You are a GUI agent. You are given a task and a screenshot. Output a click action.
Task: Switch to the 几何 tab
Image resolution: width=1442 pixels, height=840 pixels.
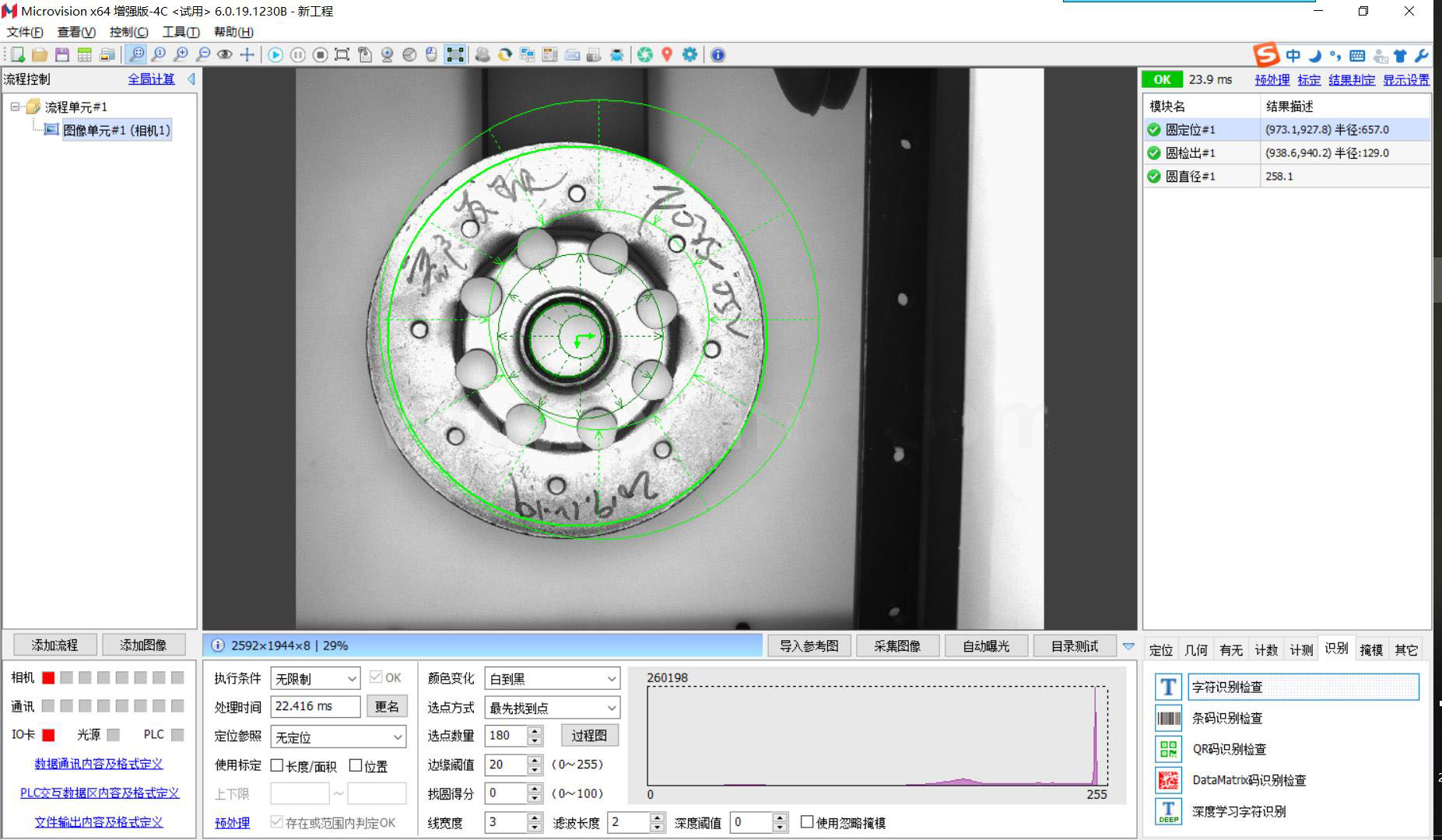click(1196, 649)
